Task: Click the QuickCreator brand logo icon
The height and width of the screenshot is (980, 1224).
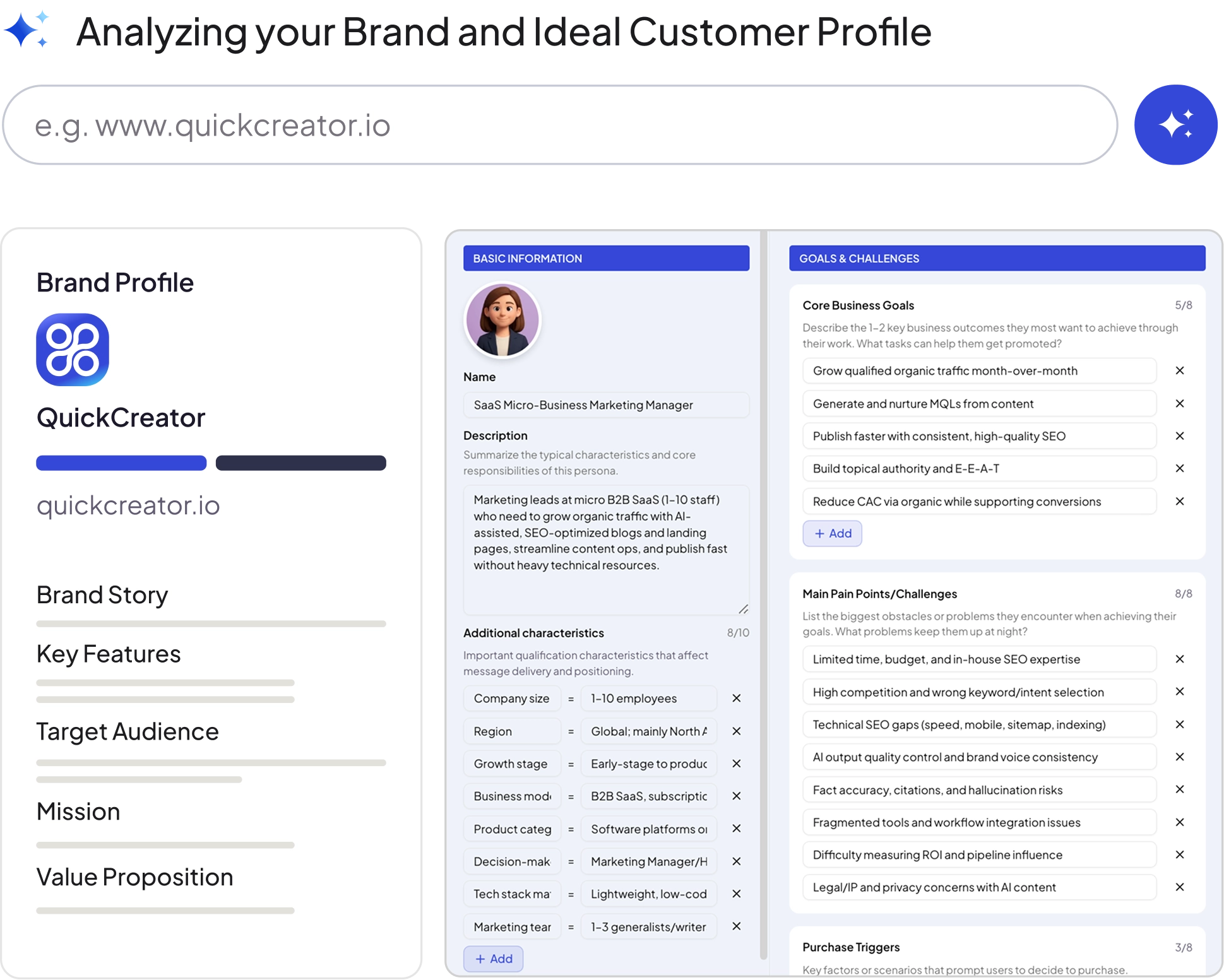Action: [x=73, y=350]
